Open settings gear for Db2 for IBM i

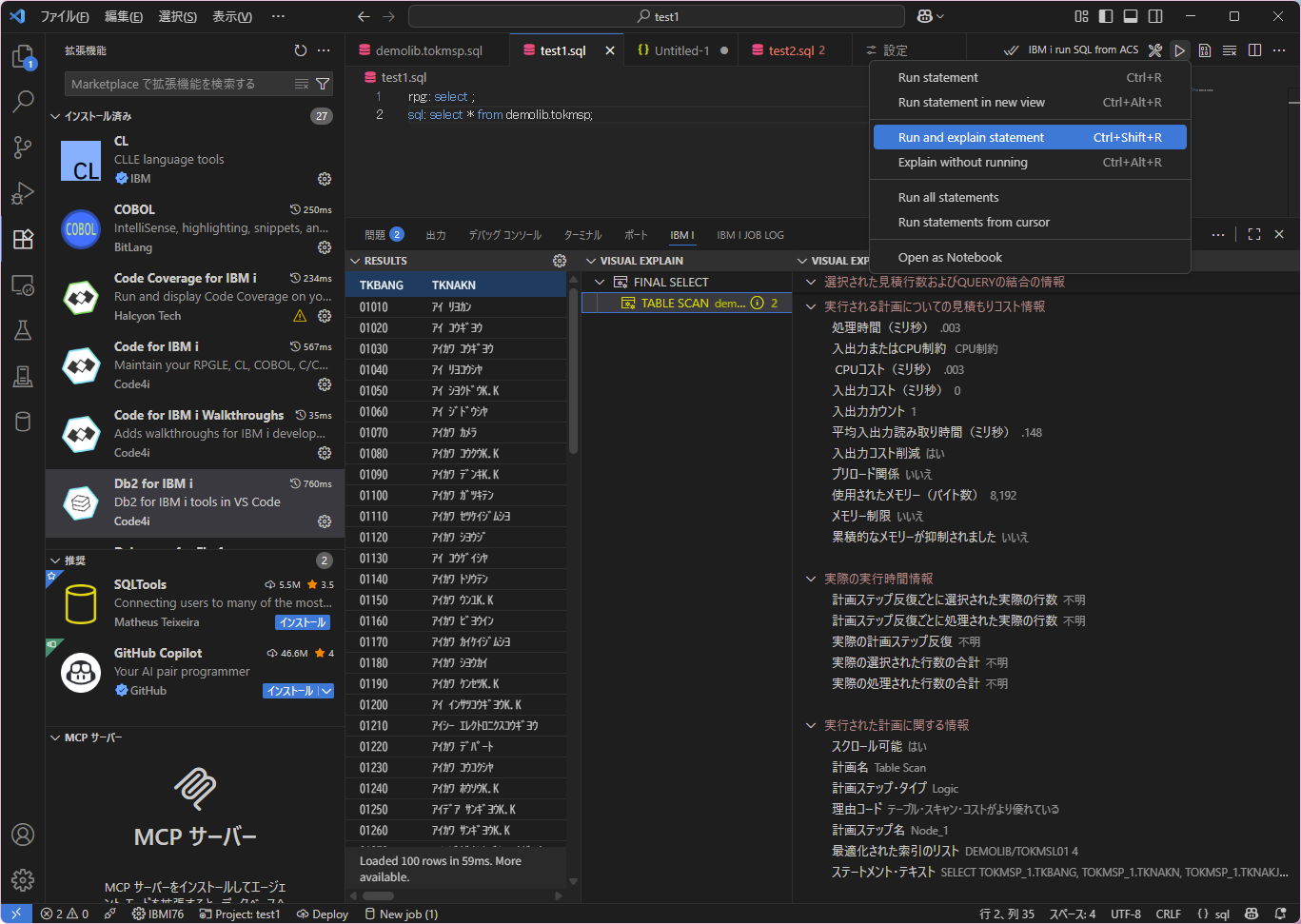(x=325, y=521)
